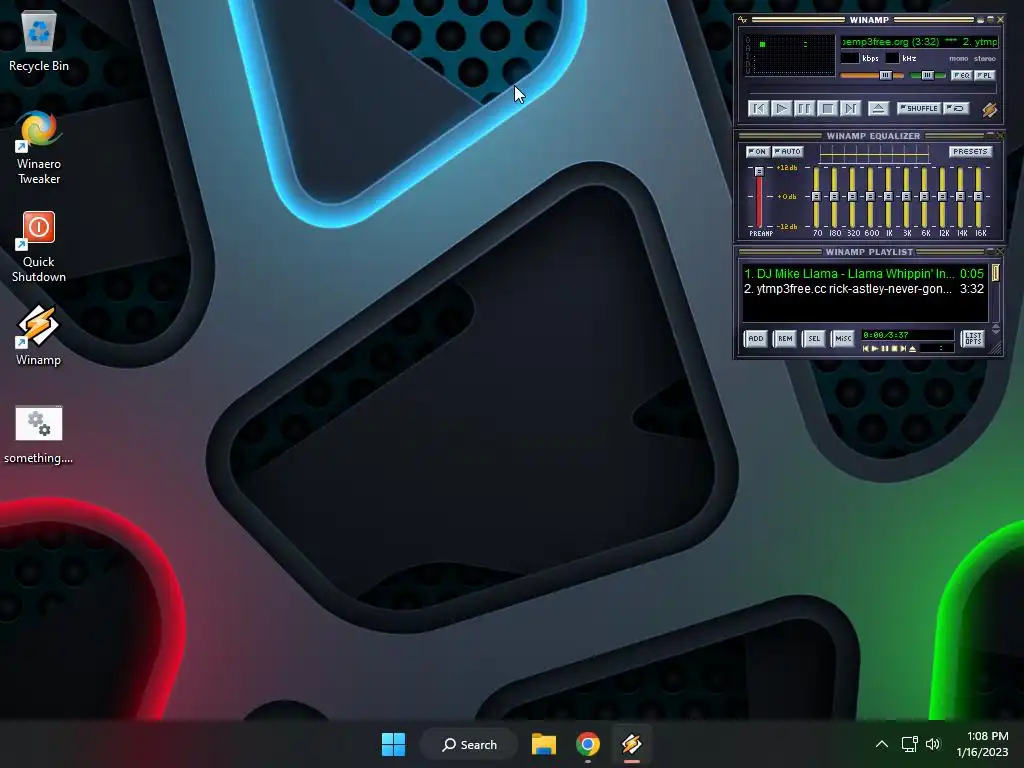Open playlist SEL menu
This screenshot has height=768, width=1024.
[x=814, y=338]
